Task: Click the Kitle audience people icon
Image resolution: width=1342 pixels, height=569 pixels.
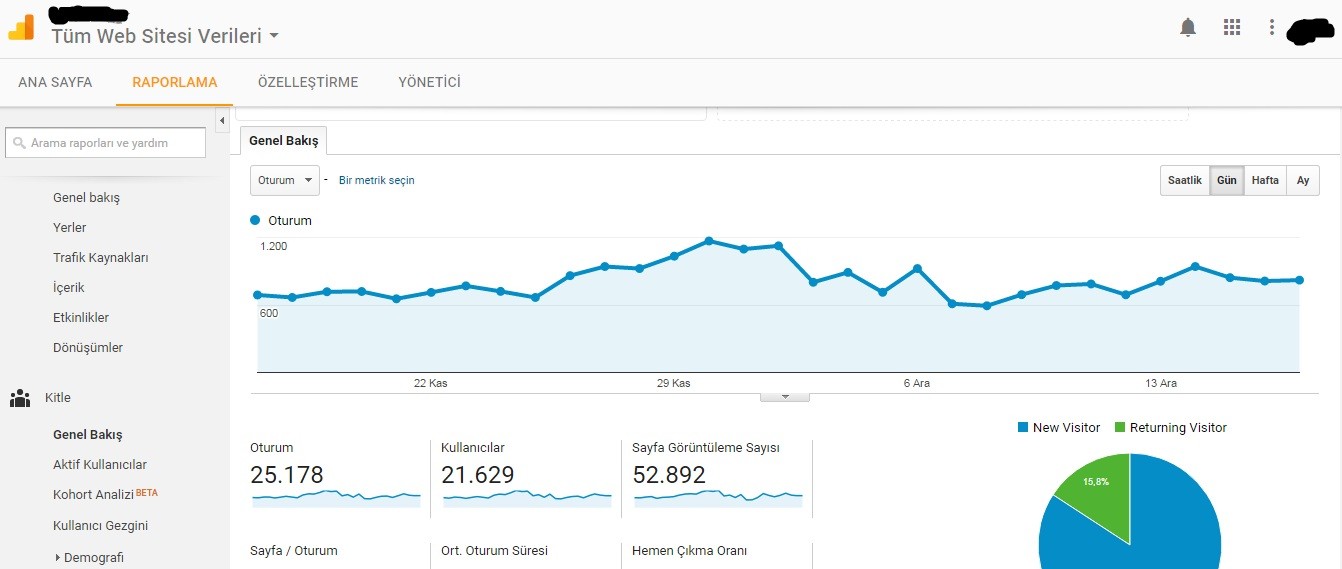Action: [x=20, y=398]
